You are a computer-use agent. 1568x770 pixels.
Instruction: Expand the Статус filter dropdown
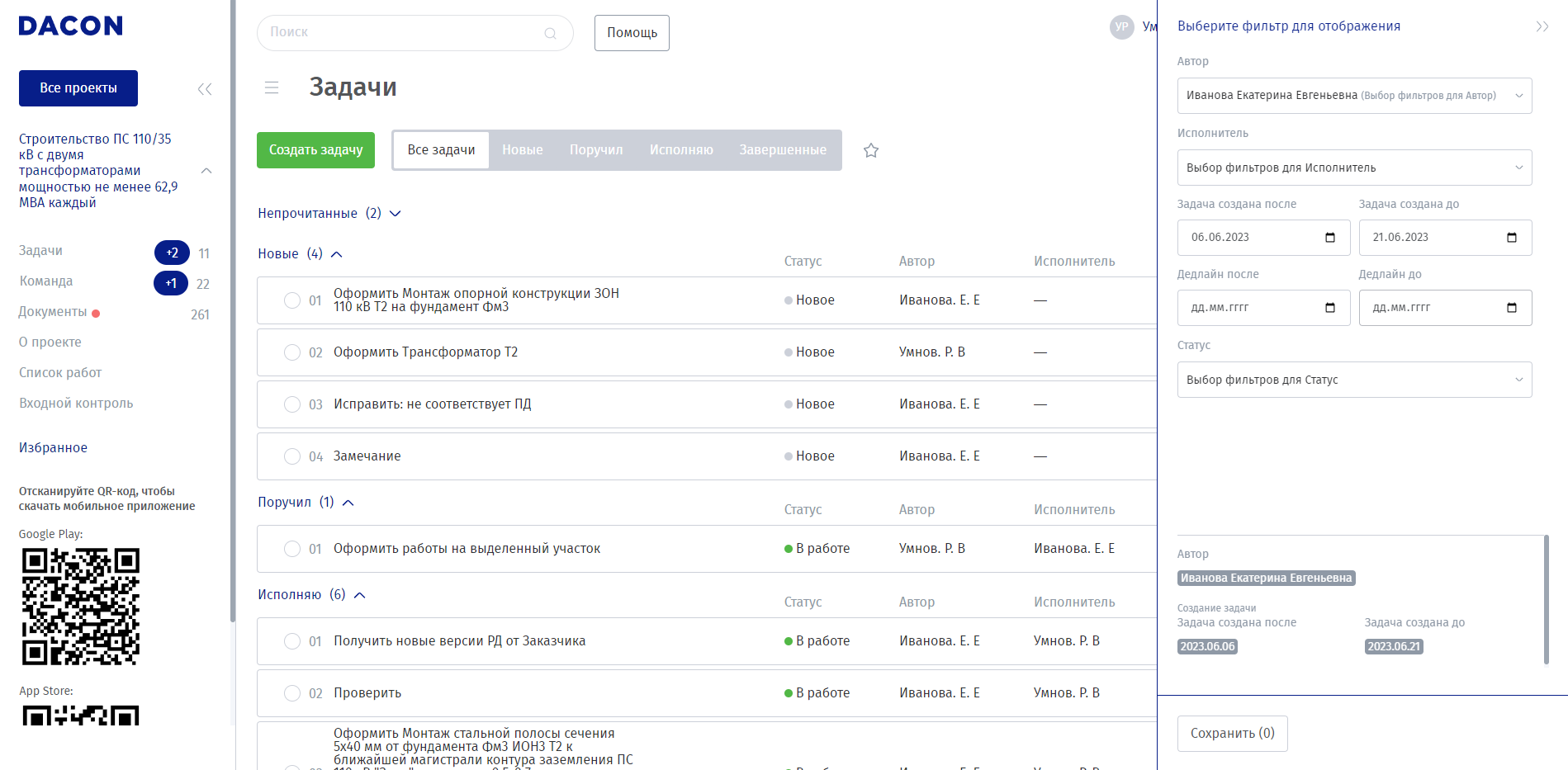(x=1354, y=380)
